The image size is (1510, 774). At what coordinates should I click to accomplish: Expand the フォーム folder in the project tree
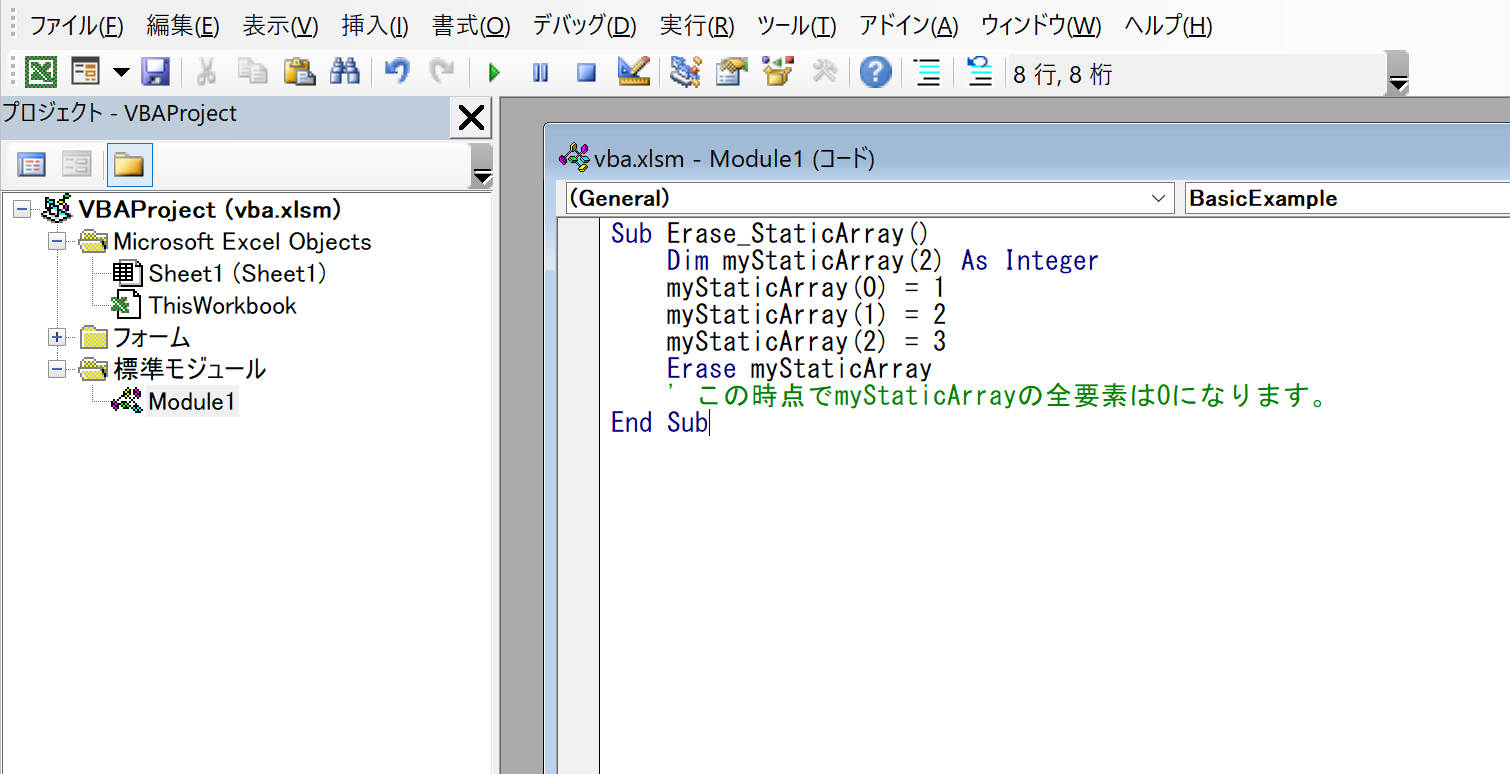[x=57, y=337]
